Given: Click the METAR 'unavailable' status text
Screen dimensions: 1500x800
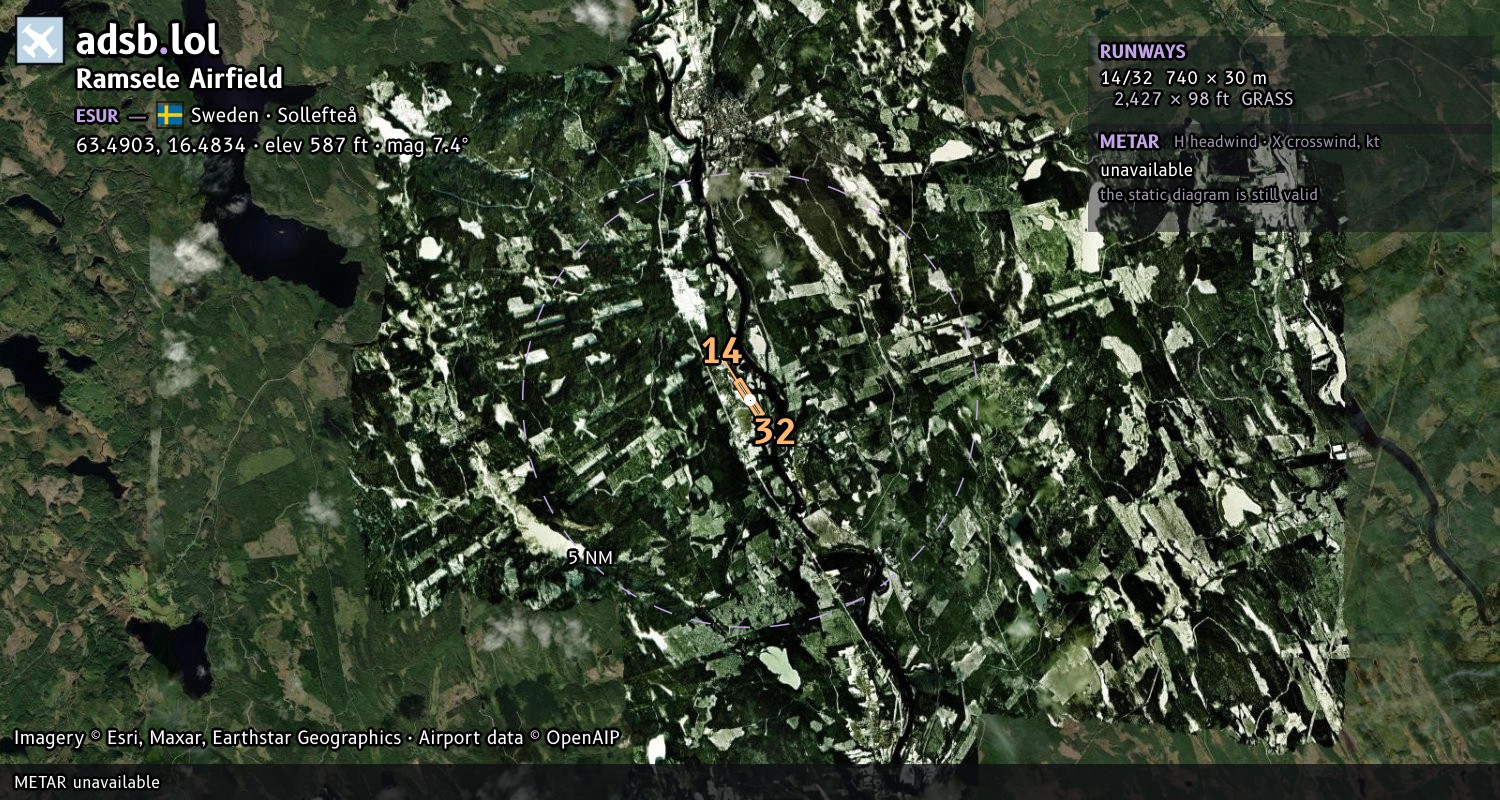Looking at the screenshot, I should coord(1146,170).
